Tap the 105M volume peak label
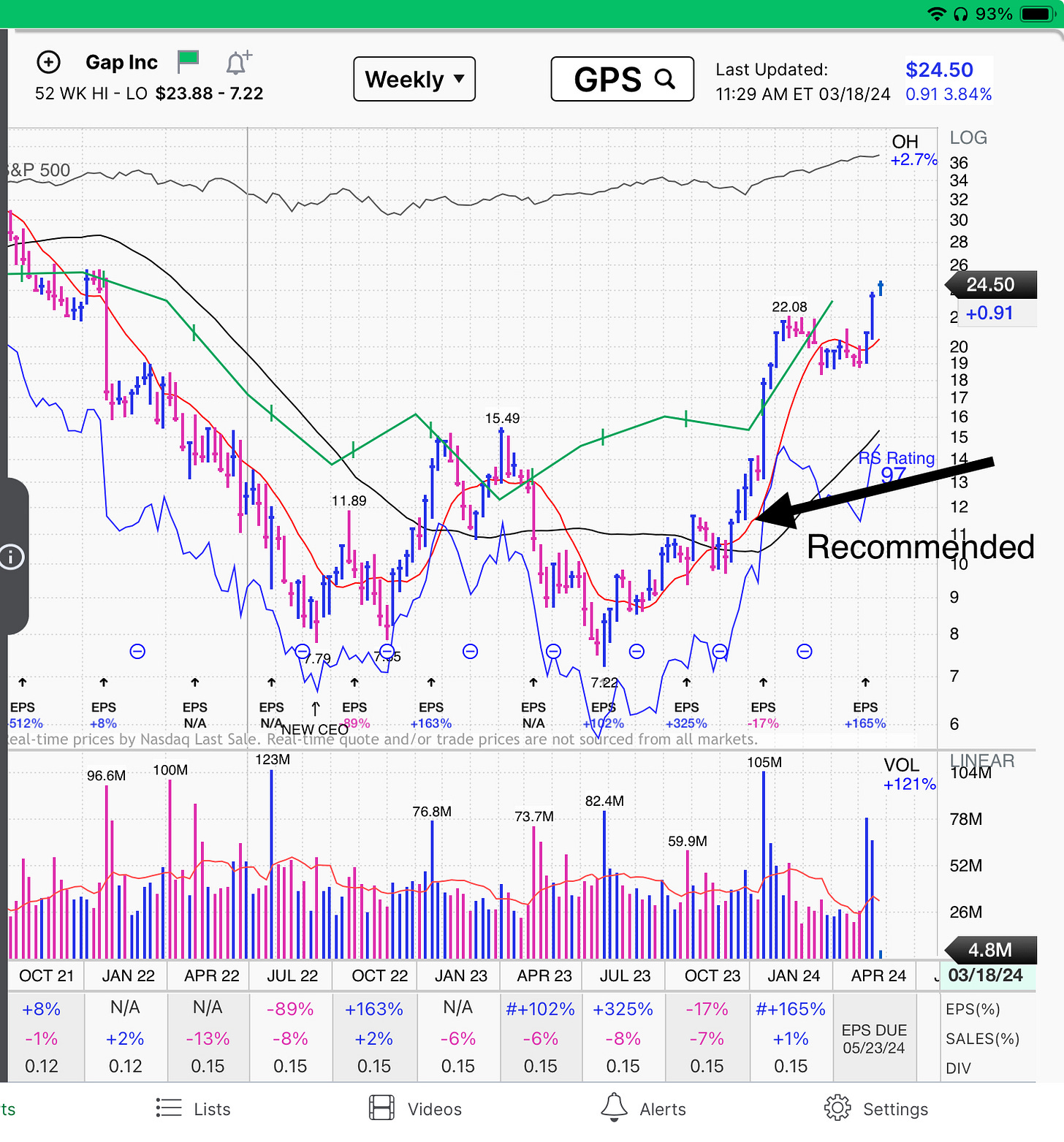Image resolution: width=1064 pixels, height=1142 pixels. (x=764, y=762)
